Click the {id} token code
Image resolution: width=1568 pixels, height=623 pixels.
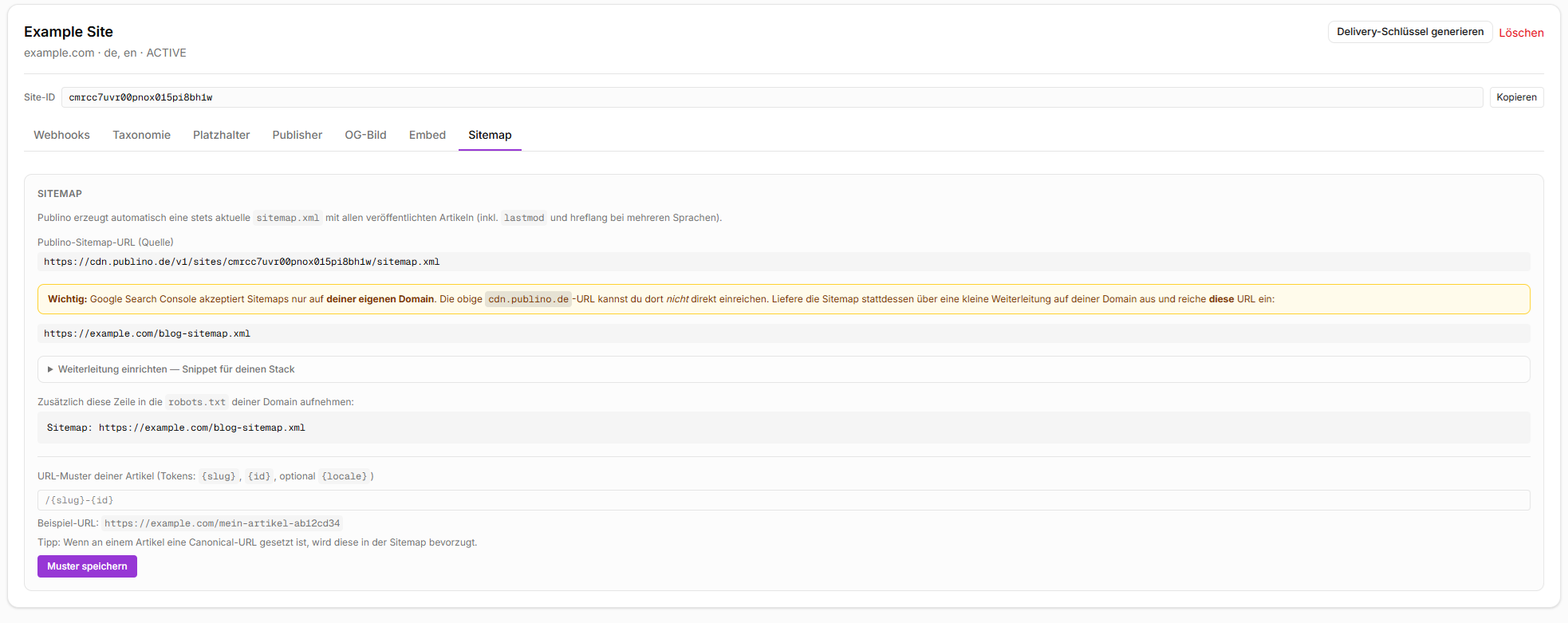(259, 476)
